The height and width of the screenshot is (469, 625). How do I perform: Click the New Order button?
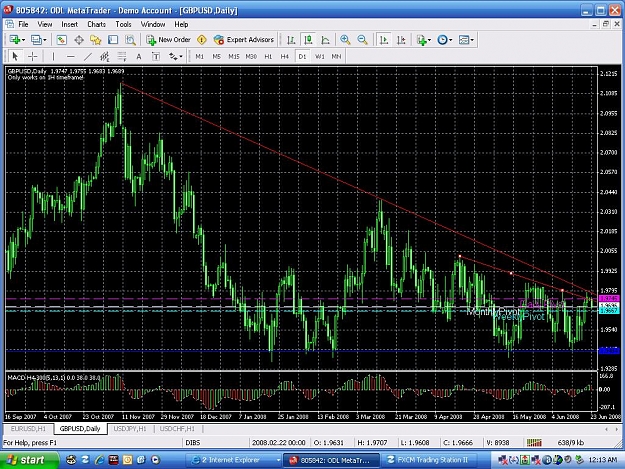[x=168, y=40]
